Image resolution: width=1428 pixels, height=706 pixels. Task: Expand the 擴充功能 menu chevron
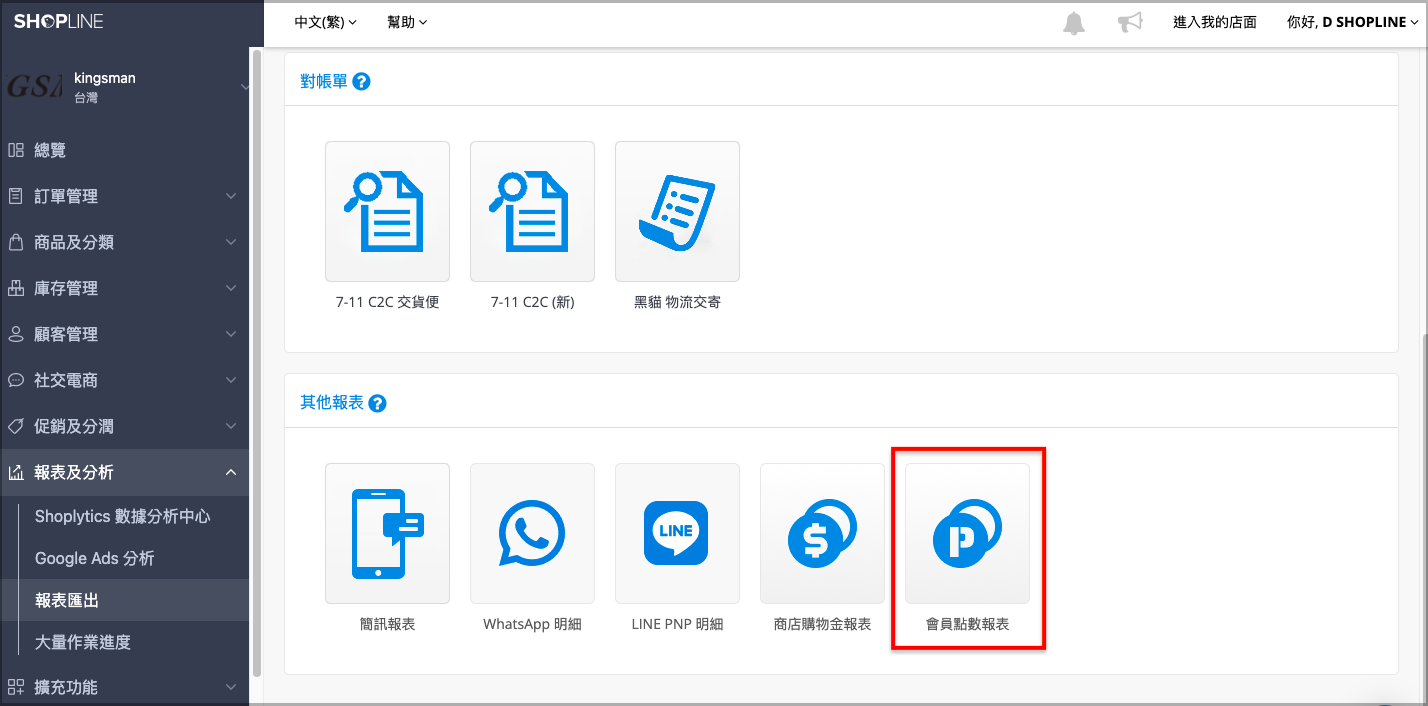pyautogui.click(x=231, y=687)
